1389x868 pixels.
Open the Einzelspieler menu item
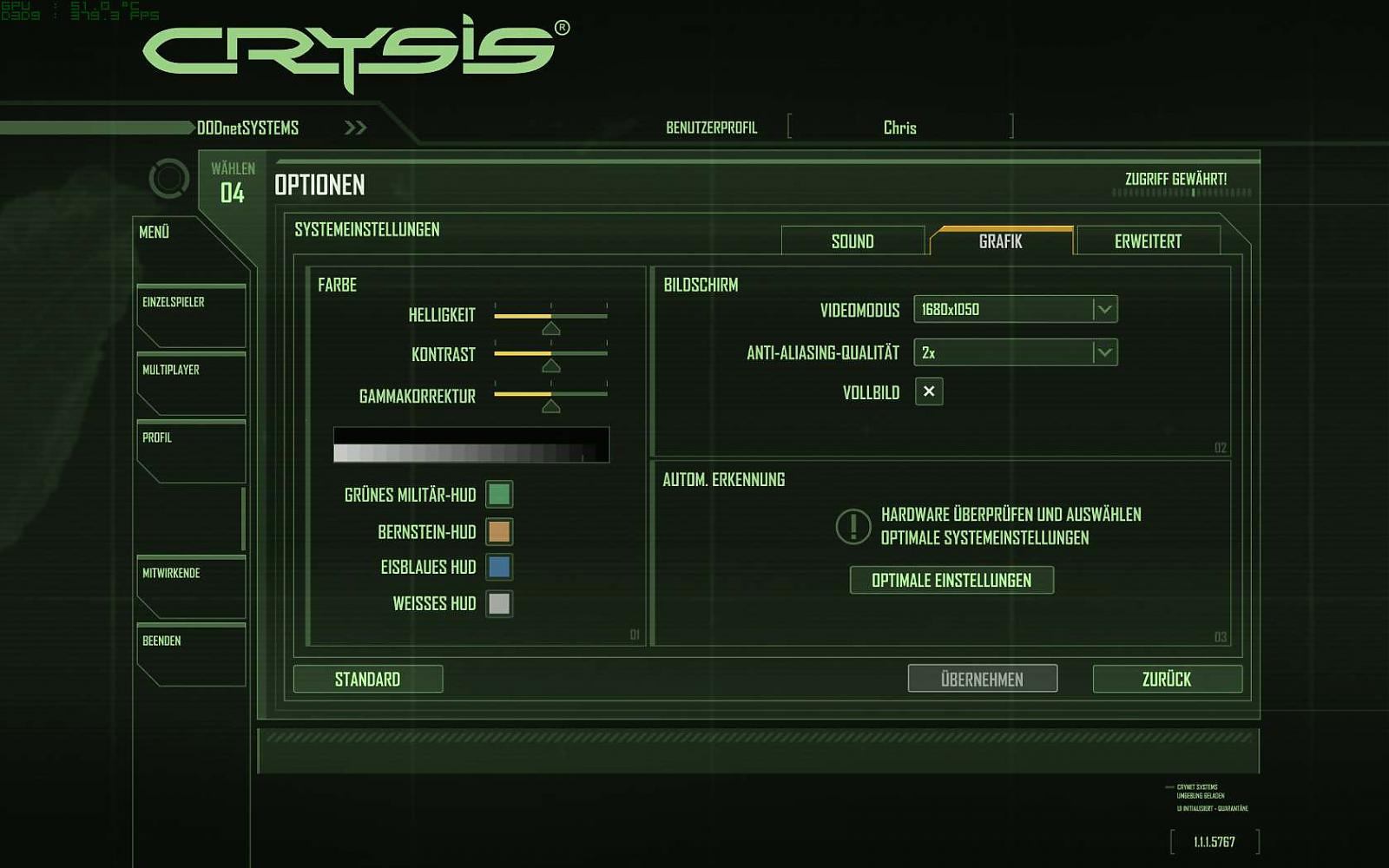click(x=191, y=316)
